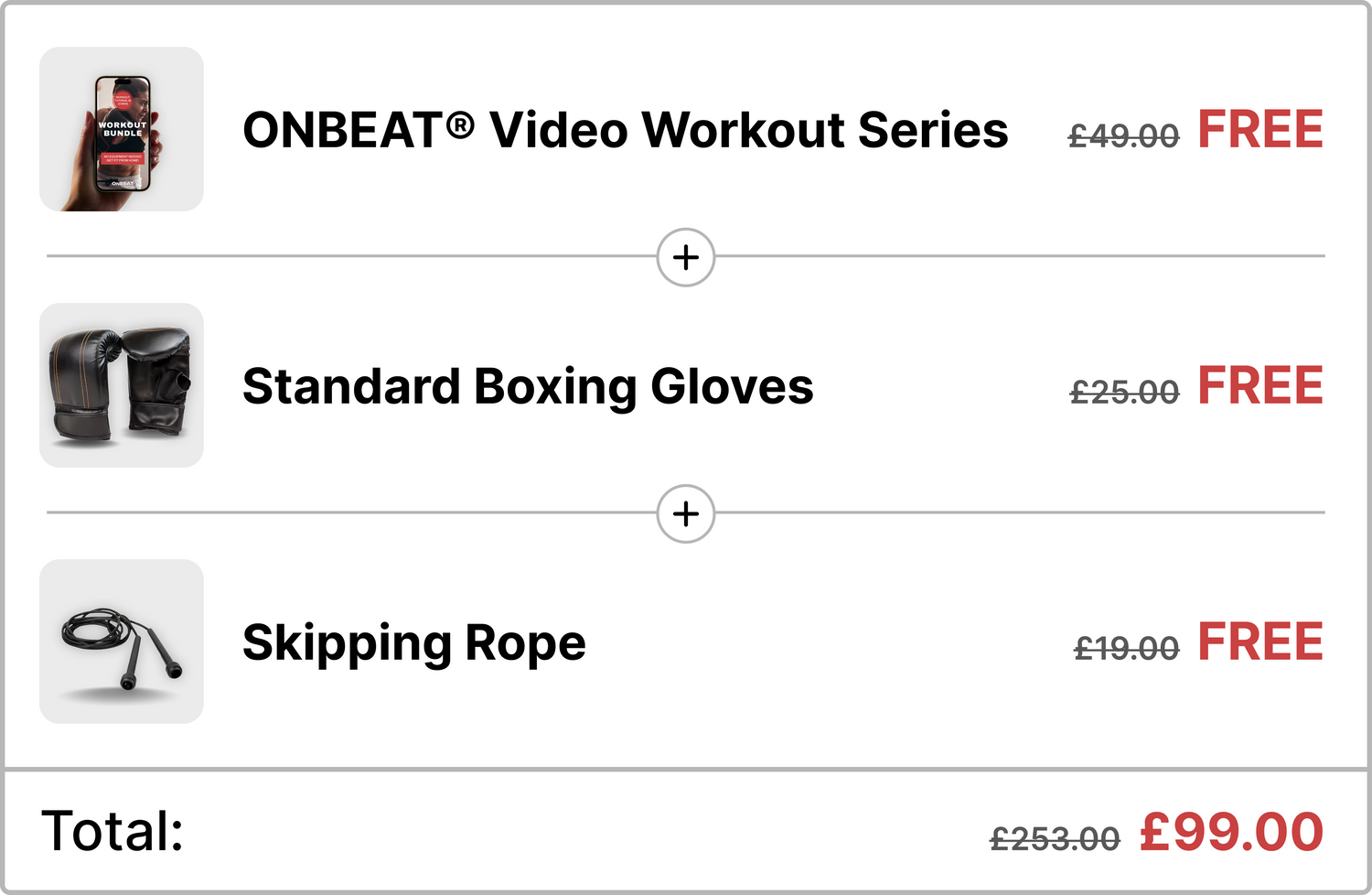Click the crossed-out £19.00 price
The height and width of the screenshot is (895, 1372).
point(1126,649)
